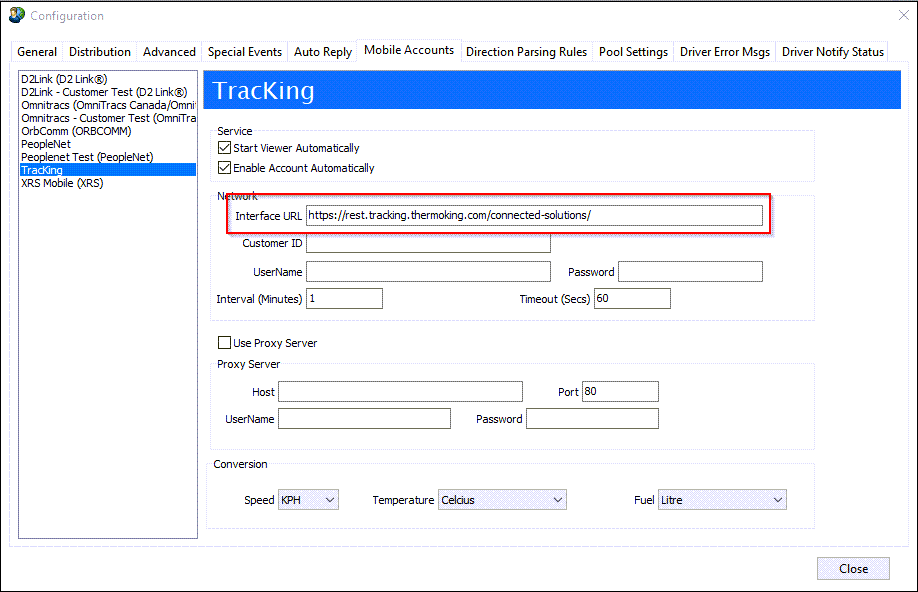The image size is (918, 592).
Task: Click the proxy Port field
Action: coord(620,392)
